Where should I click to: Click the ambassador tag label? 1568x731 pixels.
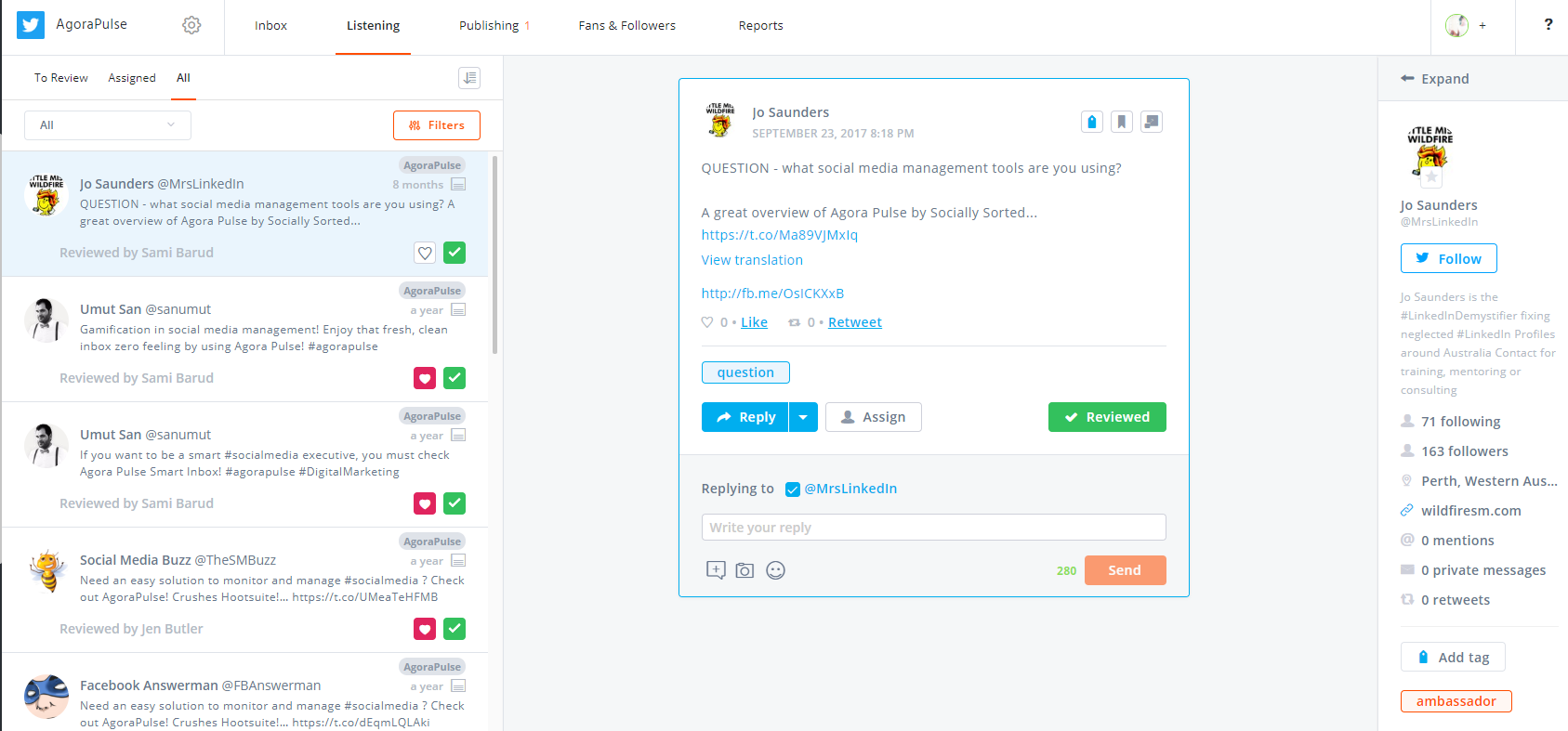tap(1456, 701)
